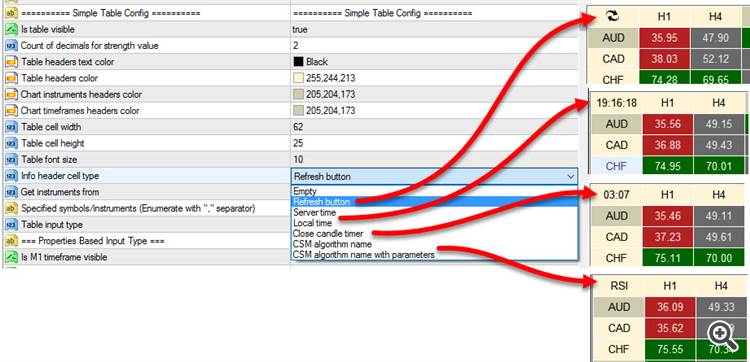The image size is (750, 362).
Task: Click the color icon beside 'Table headers text color'
Action: click(11, 62)
